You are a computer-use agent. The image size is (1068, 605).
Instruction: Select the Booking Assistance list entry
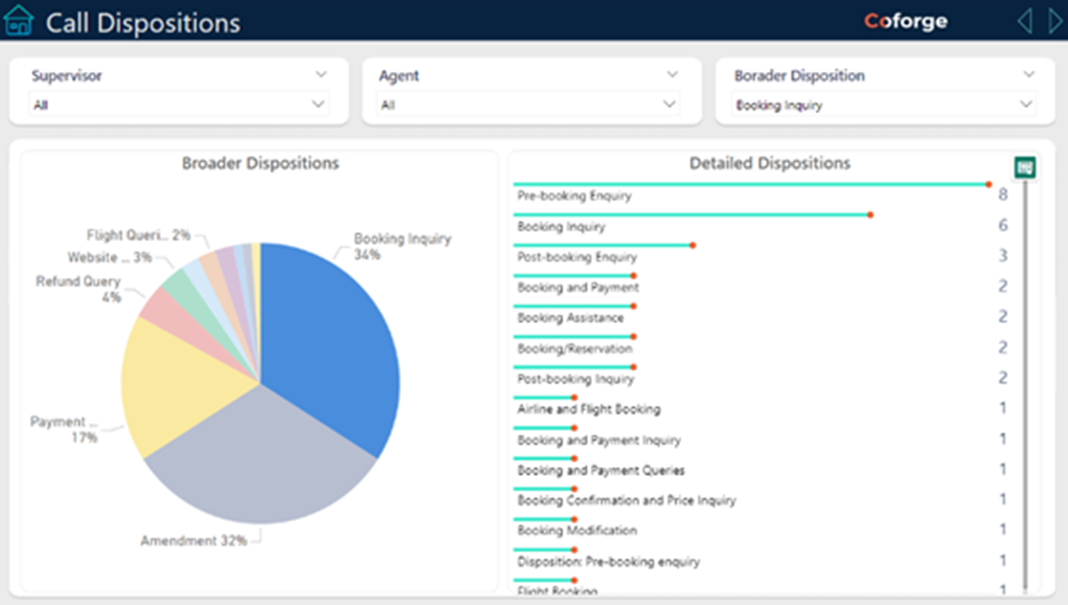tap(570, 318)
